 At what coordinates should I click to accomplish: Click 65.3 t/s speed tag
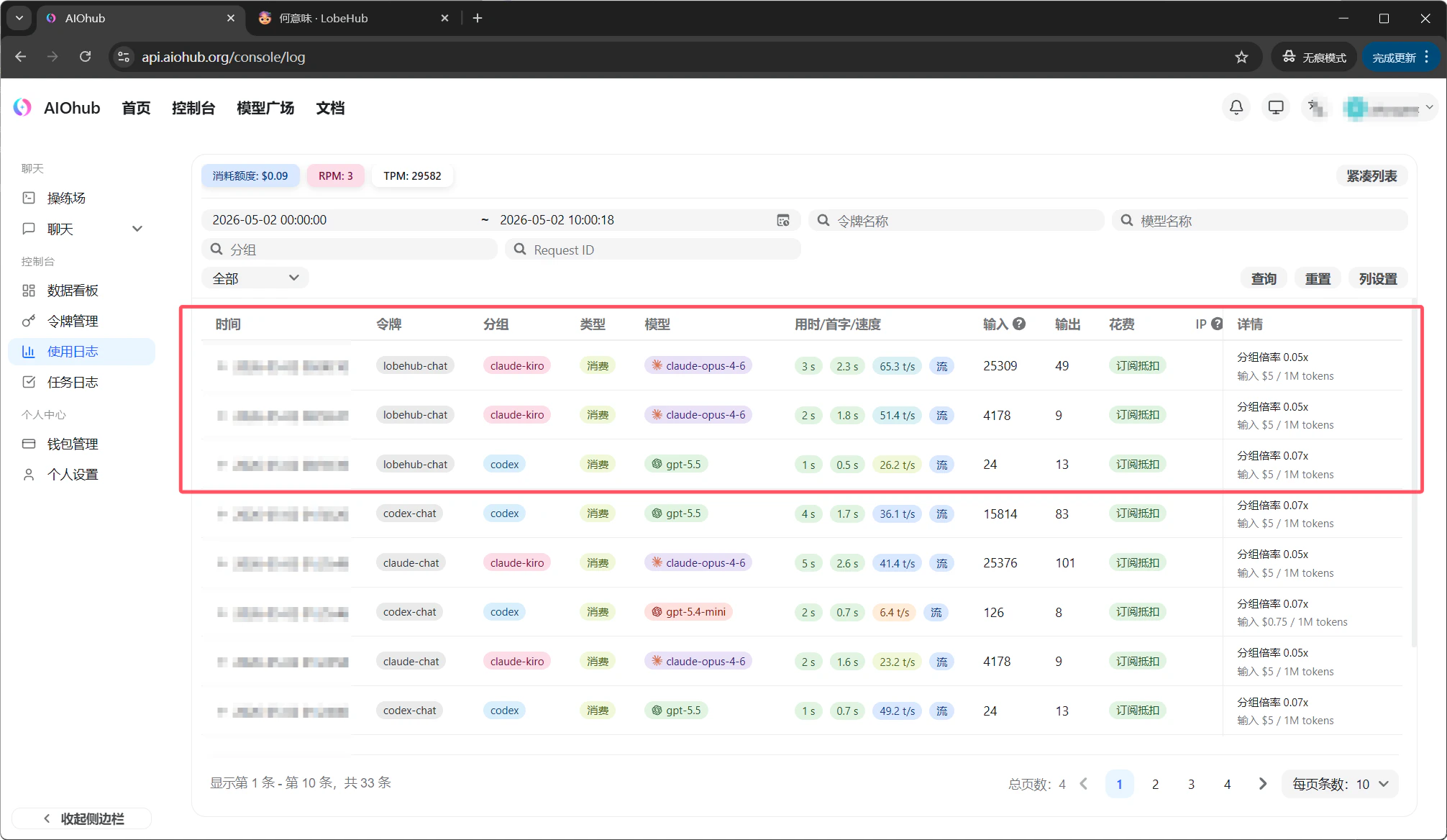(897, 366)
